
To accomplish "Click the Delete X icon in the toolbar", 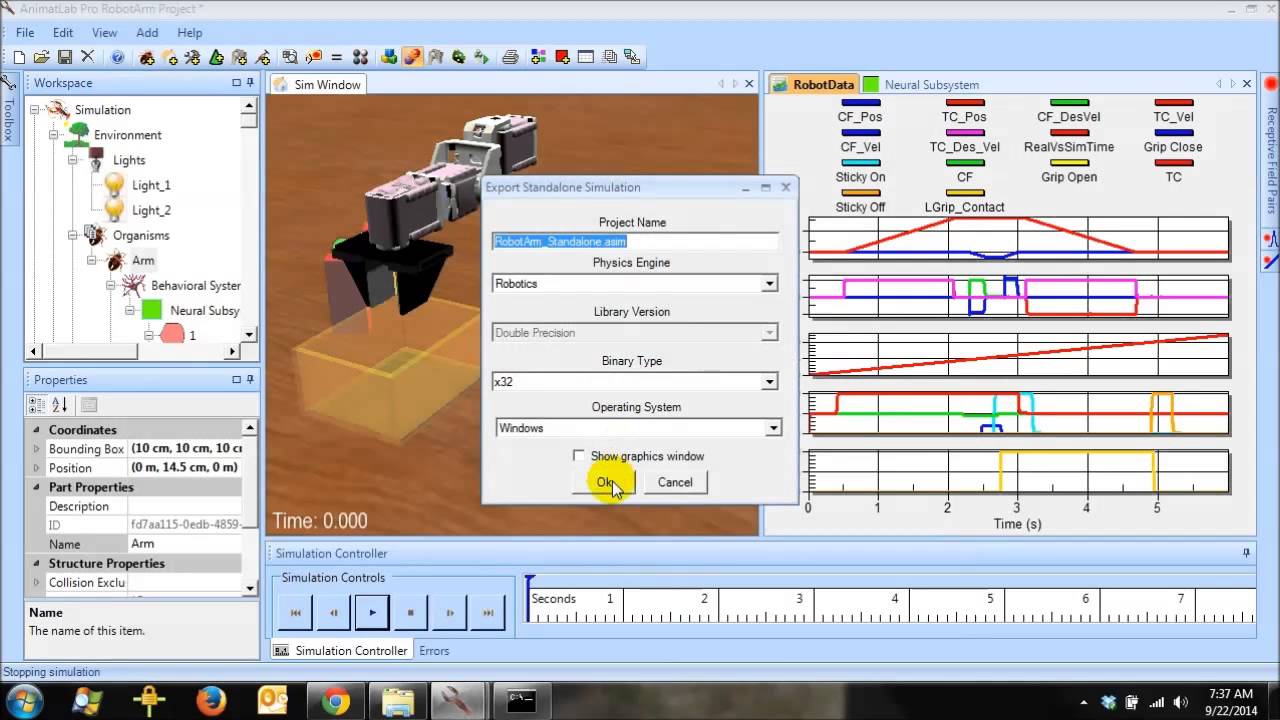I will (88, 58).
